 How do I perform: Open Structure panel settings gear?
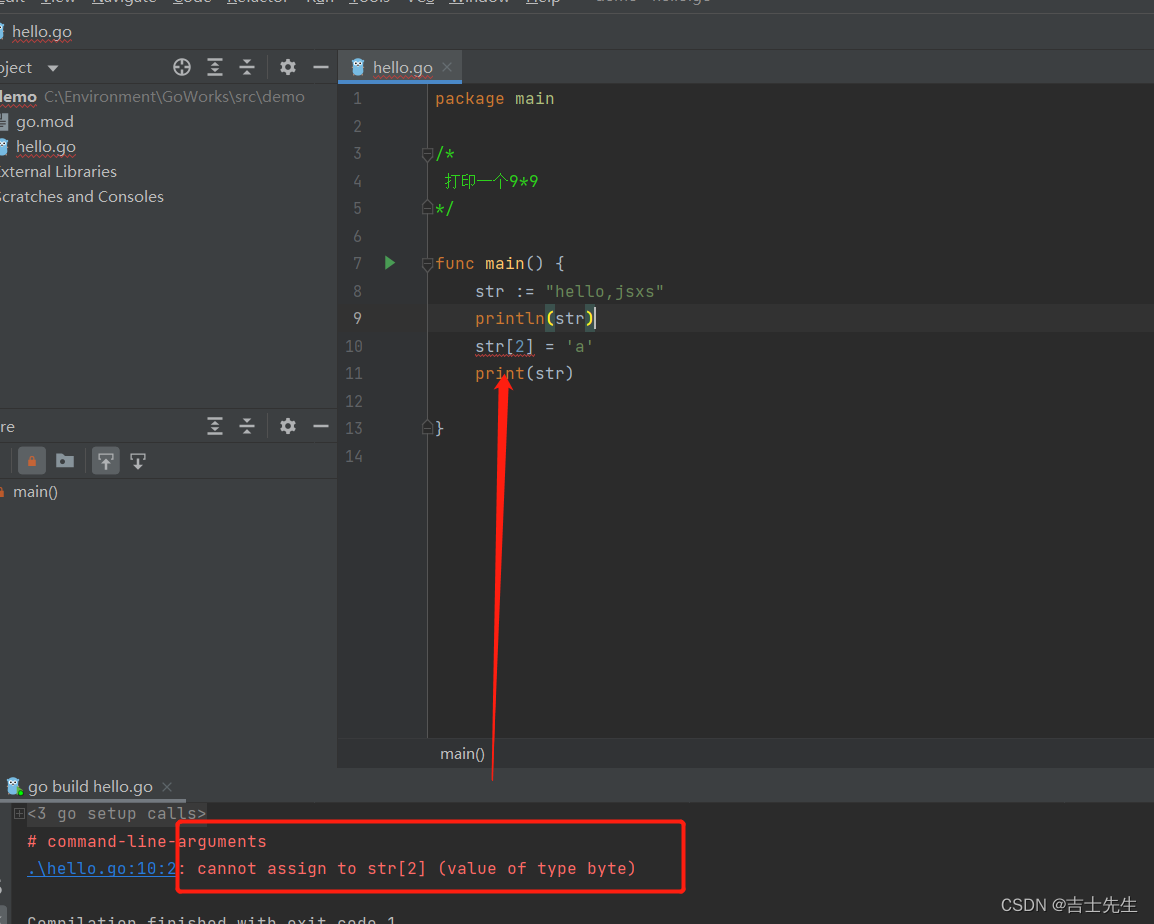click(288, 426)
